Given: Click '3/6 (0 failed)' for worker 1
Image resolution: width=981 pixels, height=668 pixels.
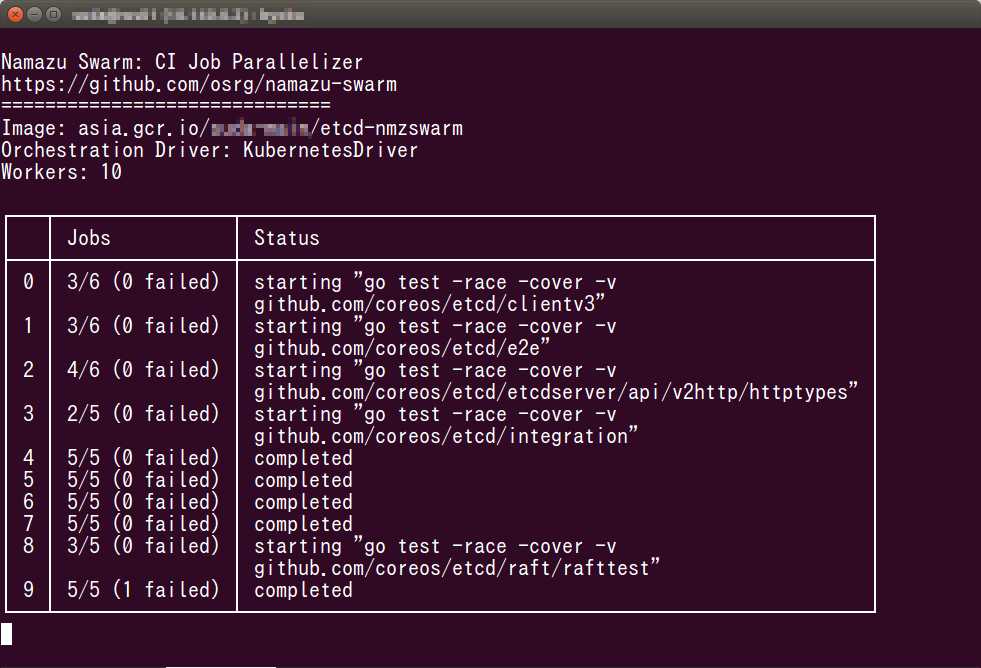Looking at the screenshot, I should pyautogui.click(x=143, y=326).
